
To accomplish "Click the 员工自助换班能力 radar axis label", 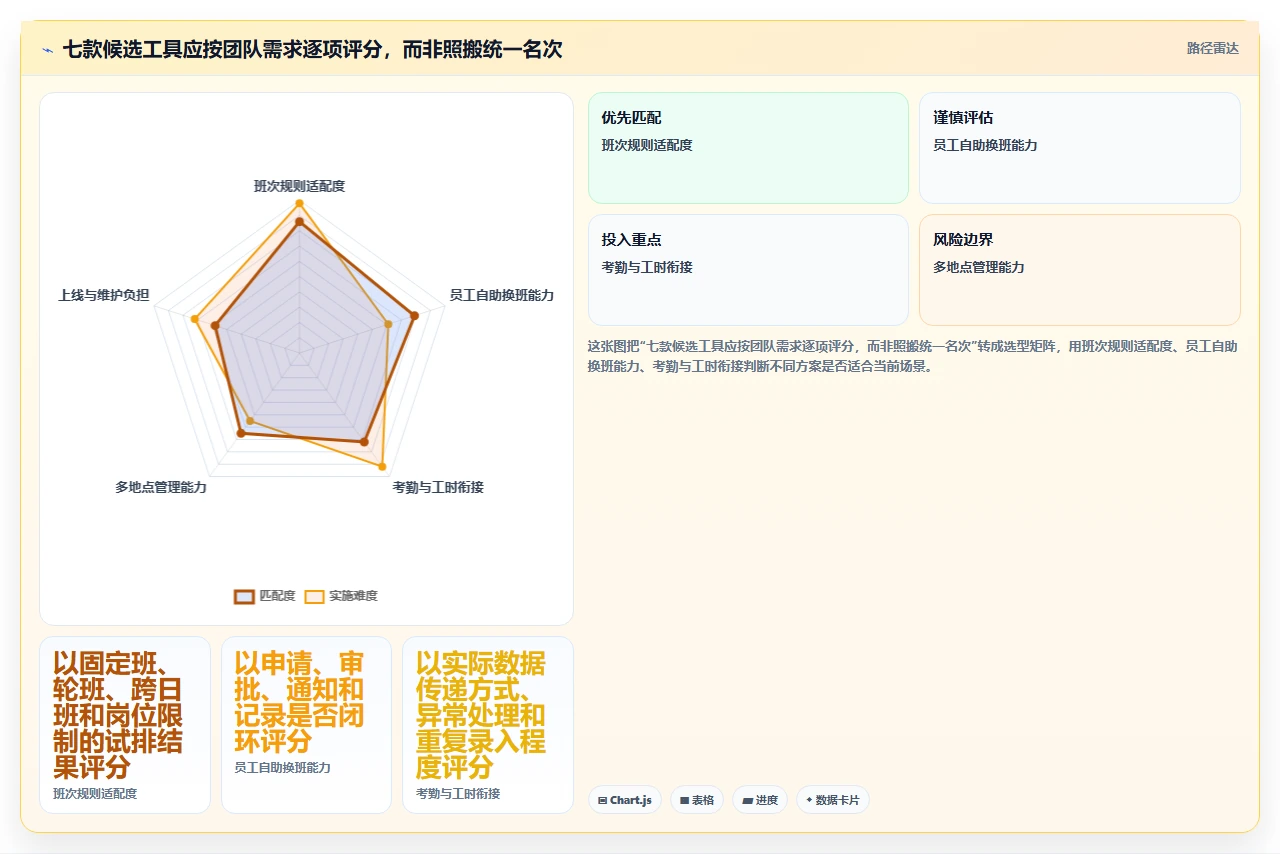I will click(x=502, y=295).
